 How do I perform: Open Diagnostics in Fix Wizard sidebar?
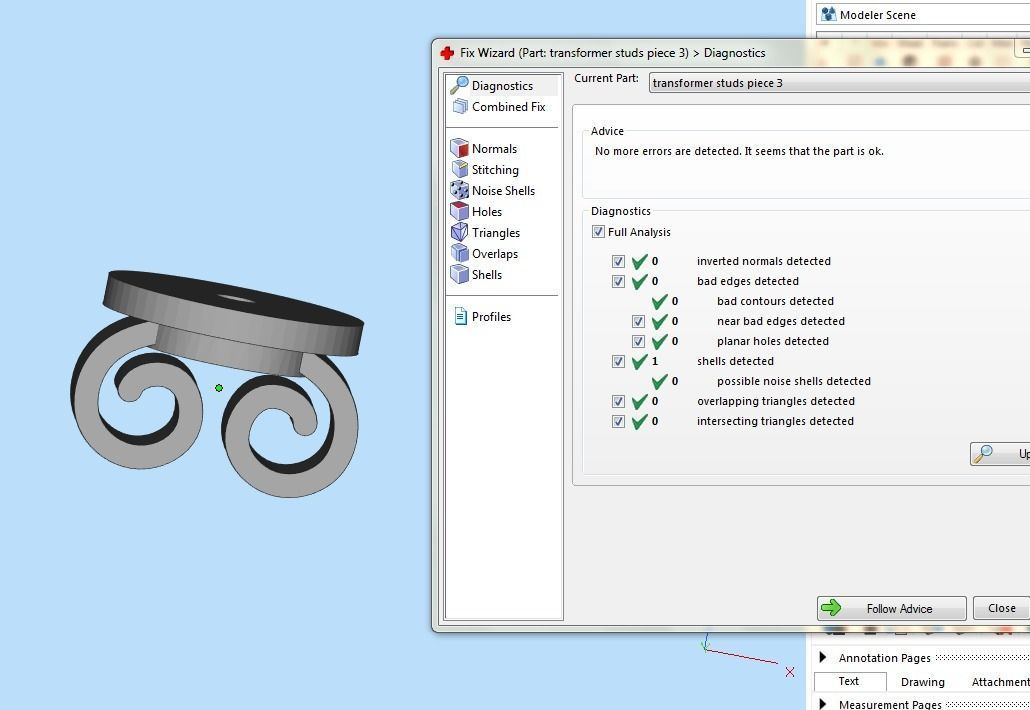(503, 85)
